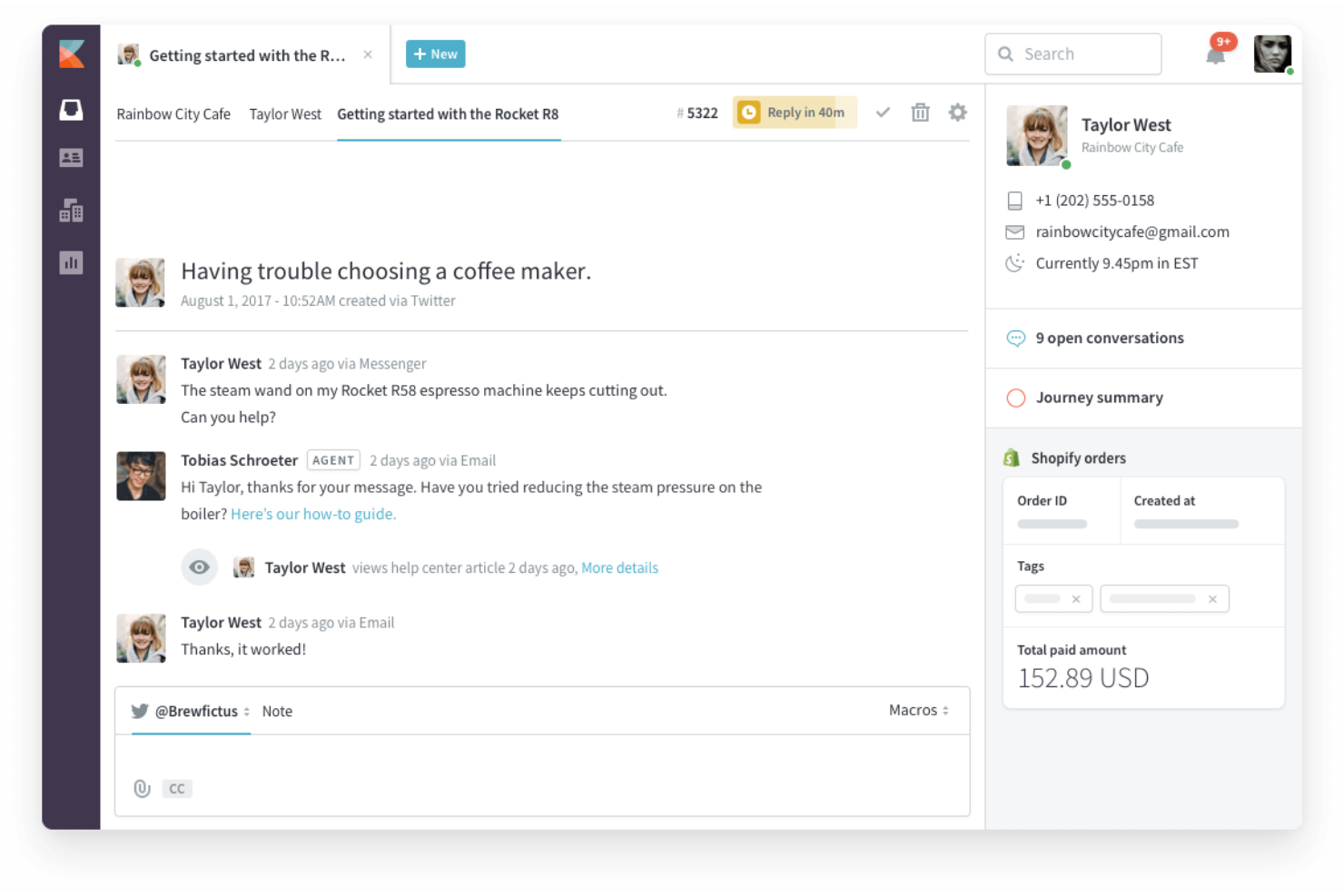
Task: Switch the reply box to Note
Action: pos(277,711)
